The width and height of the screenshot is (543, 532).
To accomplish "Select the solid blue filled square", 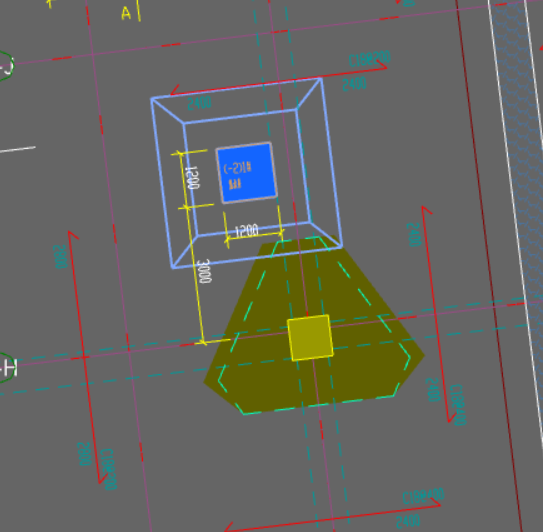I will 246,172.
